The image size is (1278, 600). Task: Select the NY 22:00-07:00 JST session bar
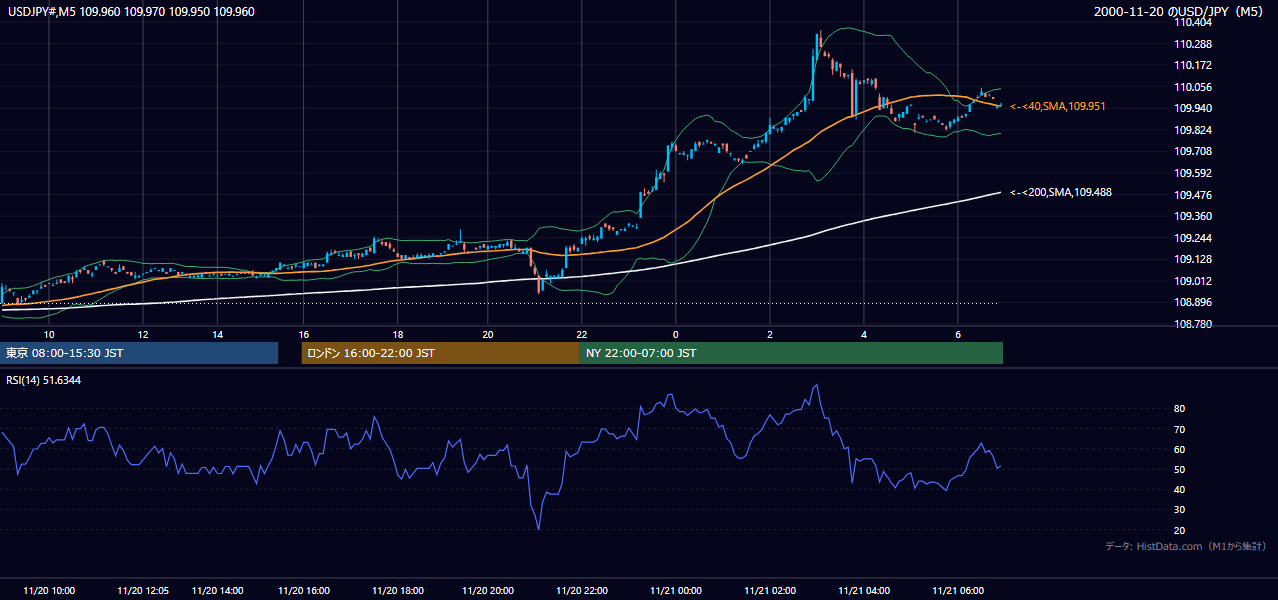791,353
